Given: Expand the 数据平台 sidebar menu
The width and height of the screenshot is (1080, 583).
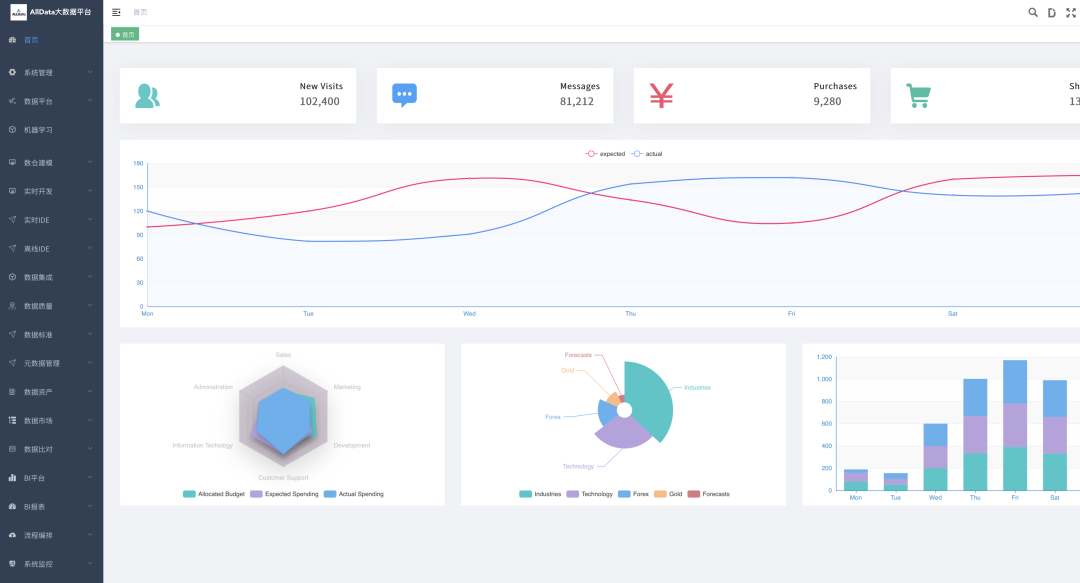Looking at the screenshot, I should 51,101.
